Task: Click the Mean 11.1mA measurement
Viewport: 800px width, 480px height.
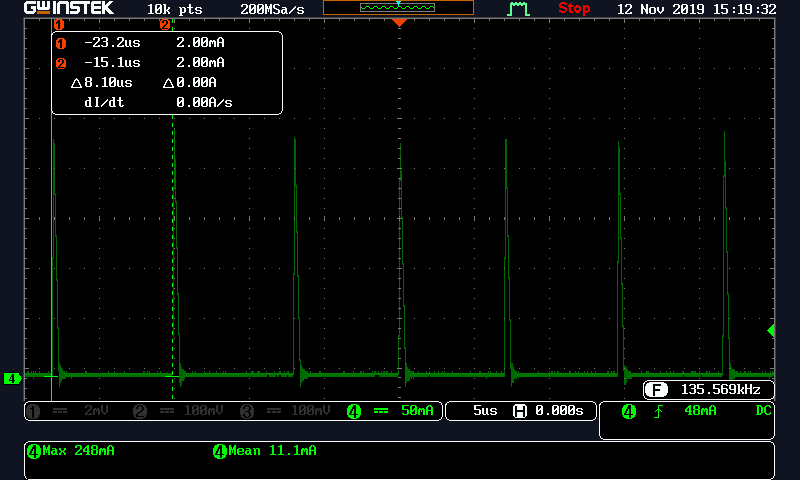Action: (272, 451)
